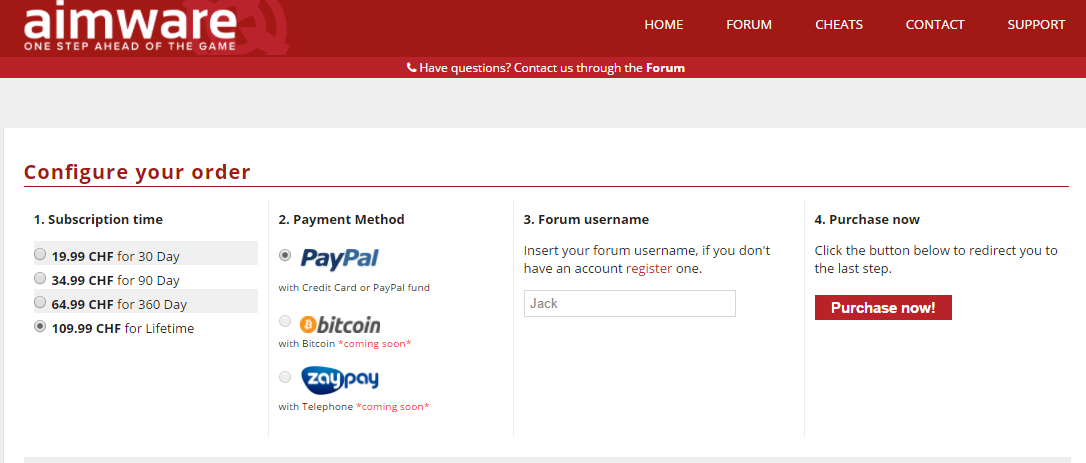Screen dimensions: 1086x463
Task: Click the 'Configure your order' heading
Action: (x=137, y=172)
